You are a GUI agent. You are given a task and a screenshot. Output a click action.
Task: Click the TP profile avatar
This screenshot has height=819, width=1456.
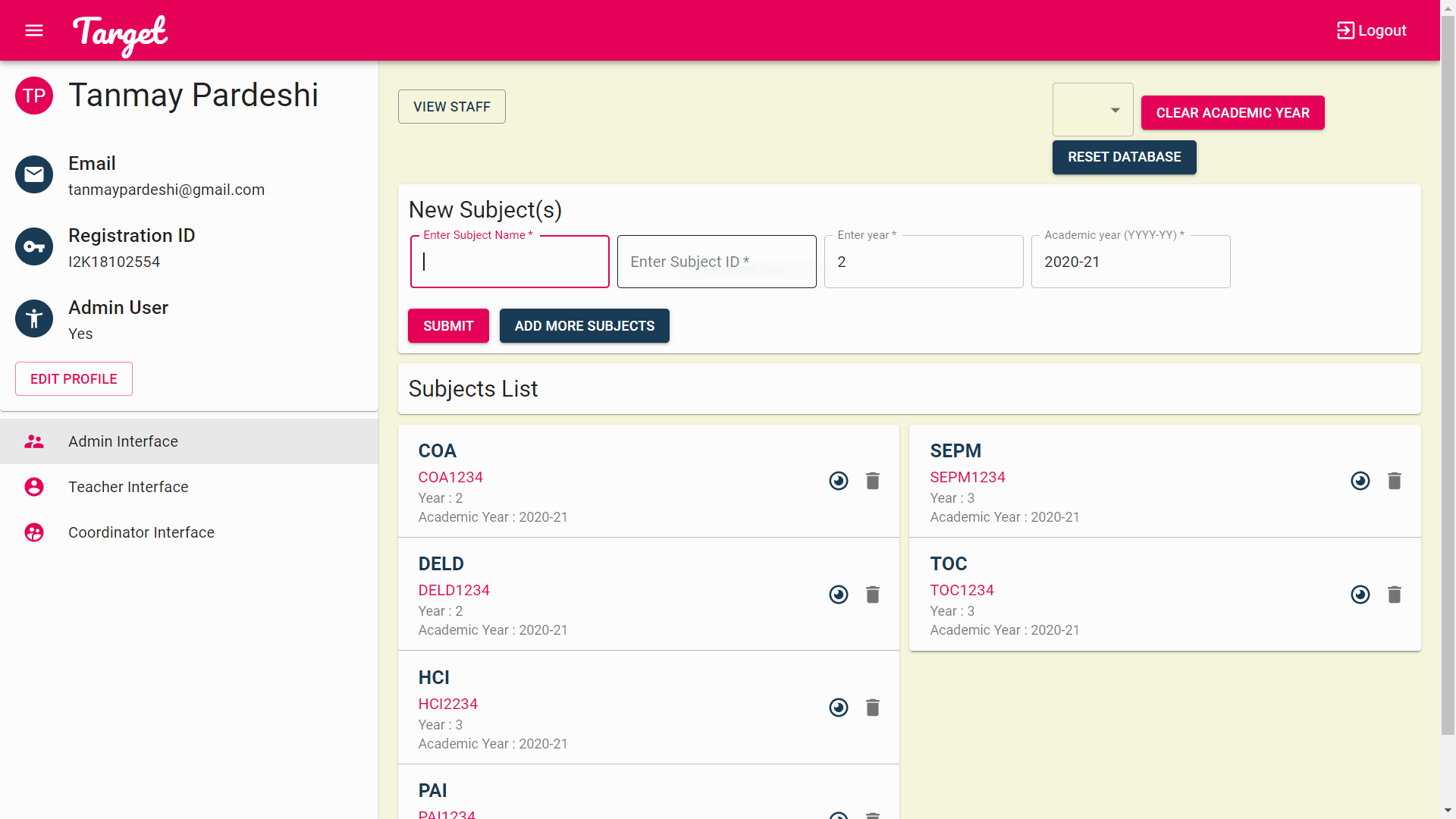34,96
